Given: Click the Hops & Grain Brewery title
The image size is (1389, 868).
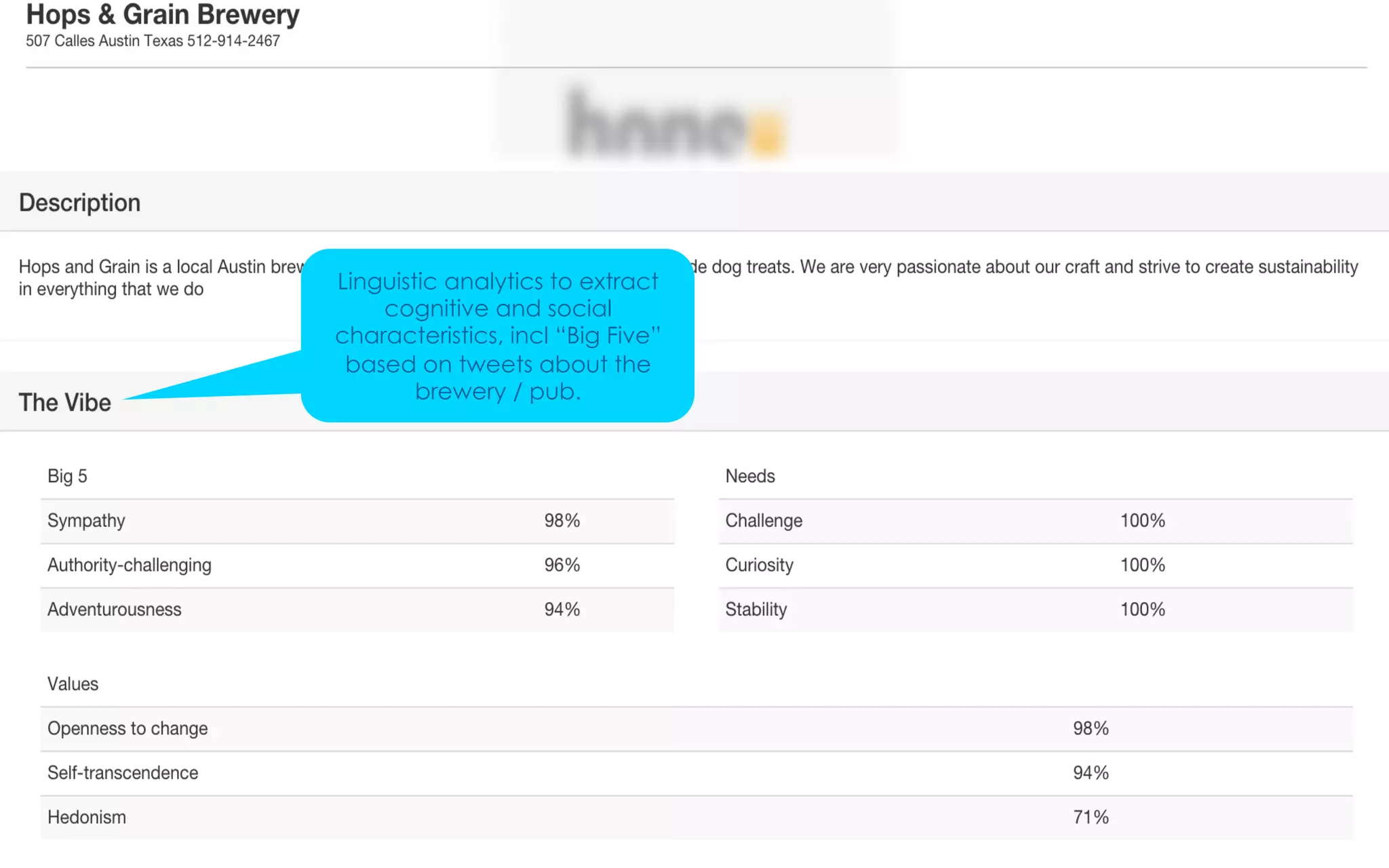Looking at the screenshot, I should (x=162, y=14).
